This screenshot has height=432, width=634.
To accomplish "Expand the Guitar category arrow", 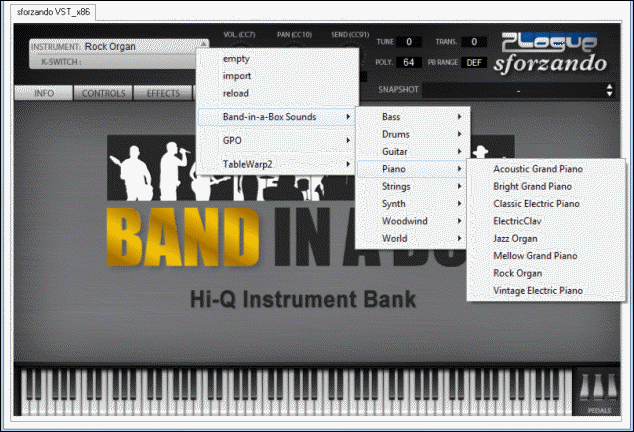I will [459, 152].
